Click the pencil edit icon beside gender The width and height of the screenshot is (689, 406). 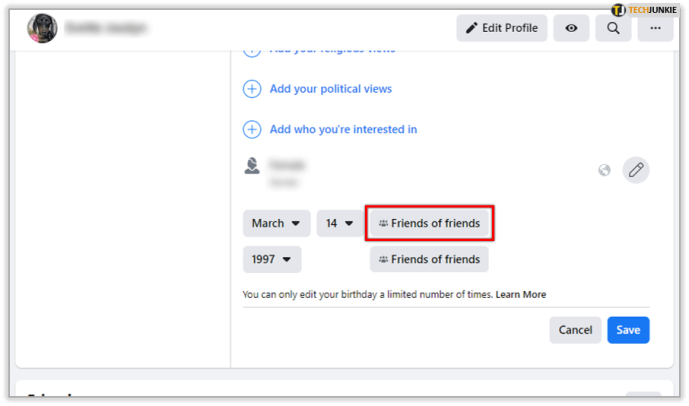point(636,170)
